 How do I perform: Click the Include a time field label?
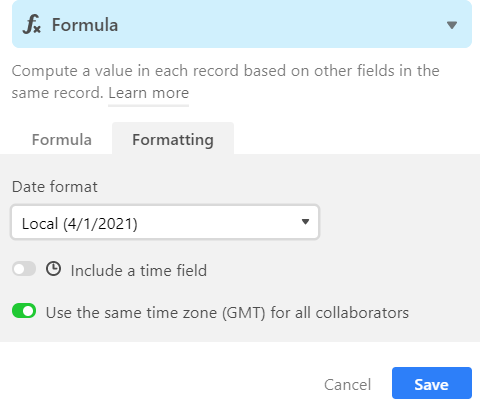139,270
